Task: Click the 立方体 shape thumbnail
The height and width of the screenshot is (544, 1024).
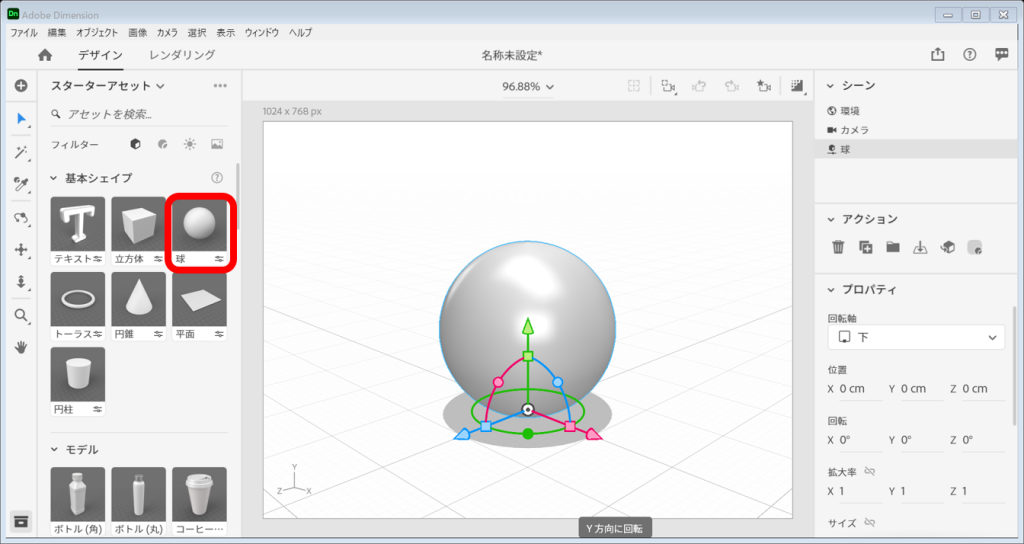Action: [x=138, y=225]
